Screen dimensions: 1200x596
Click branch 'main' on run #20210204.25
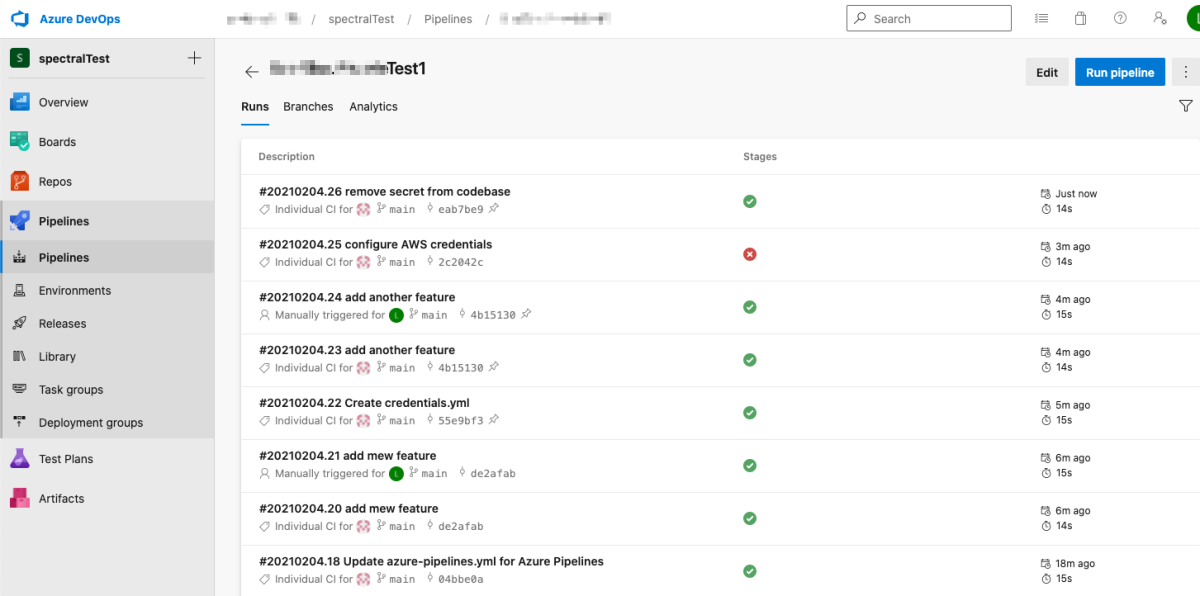[402, 262]
